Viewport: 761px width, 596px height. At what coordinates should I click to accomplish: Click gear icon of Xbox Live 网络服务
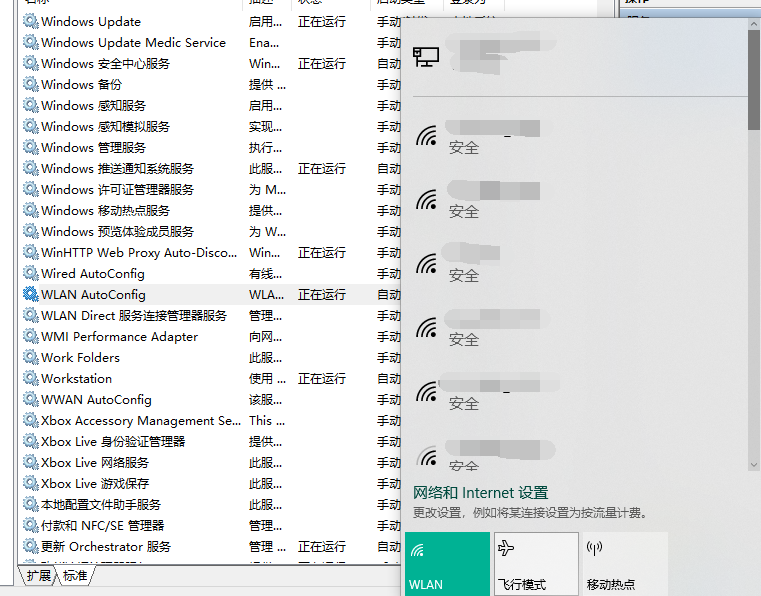click(31, 463)
